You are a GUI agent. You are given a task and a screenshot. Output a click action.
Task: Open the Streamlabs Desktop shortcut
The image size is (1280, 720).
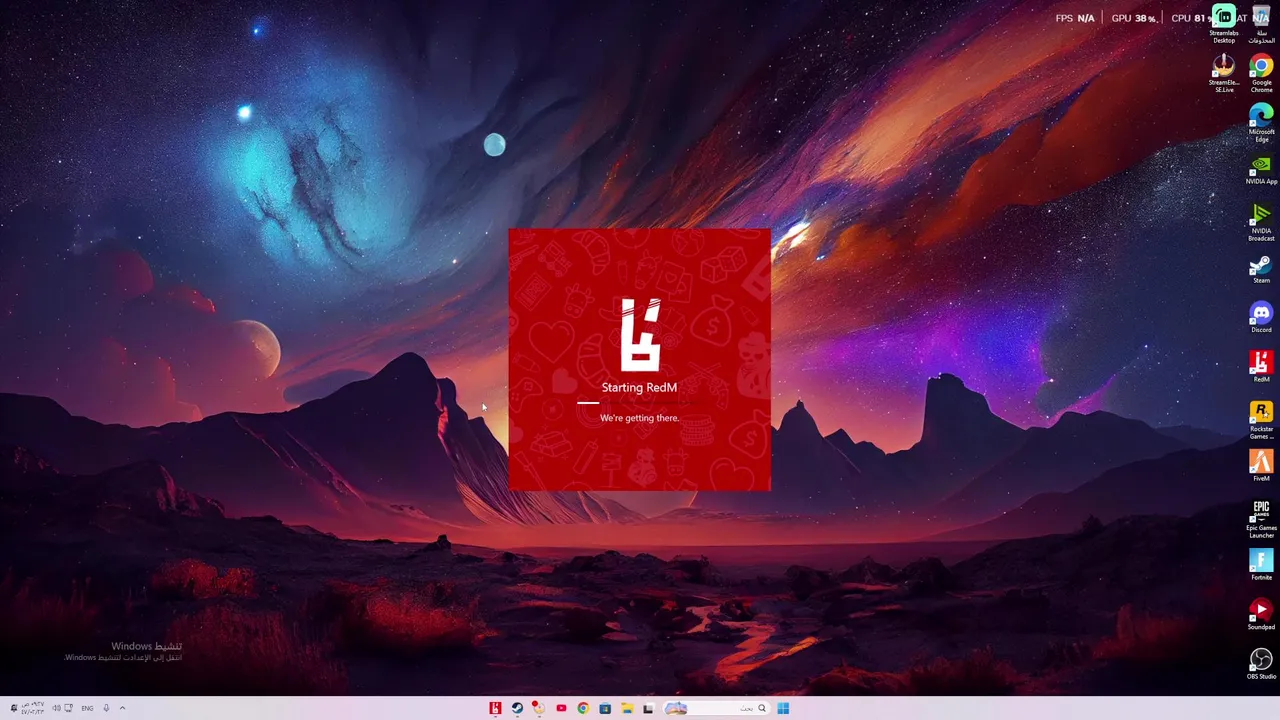(1224, 24)
